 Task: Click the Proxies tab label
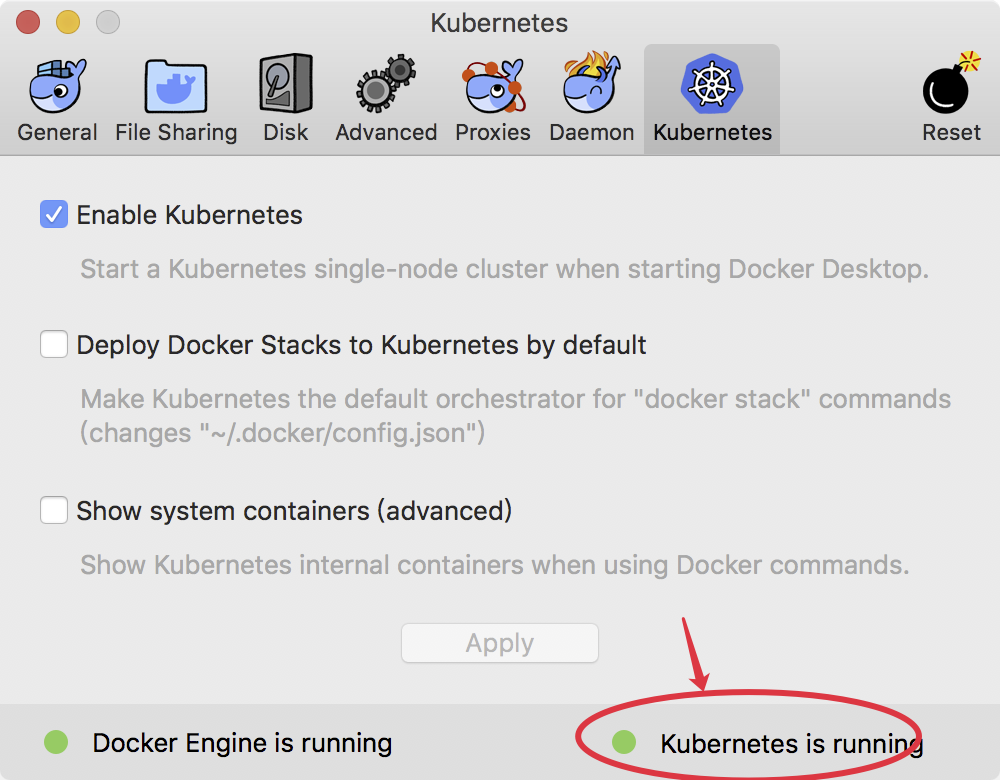pos(492,132)
